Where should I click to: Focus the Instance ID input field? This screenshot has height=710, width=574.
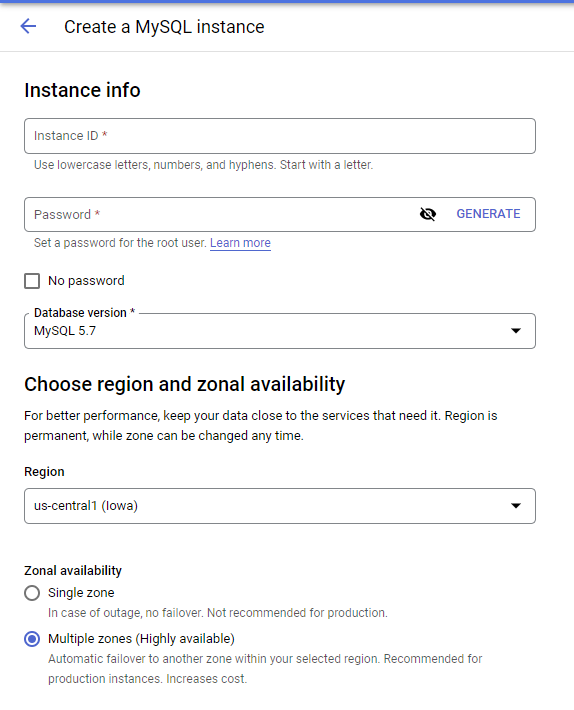(x=280, y=136)
